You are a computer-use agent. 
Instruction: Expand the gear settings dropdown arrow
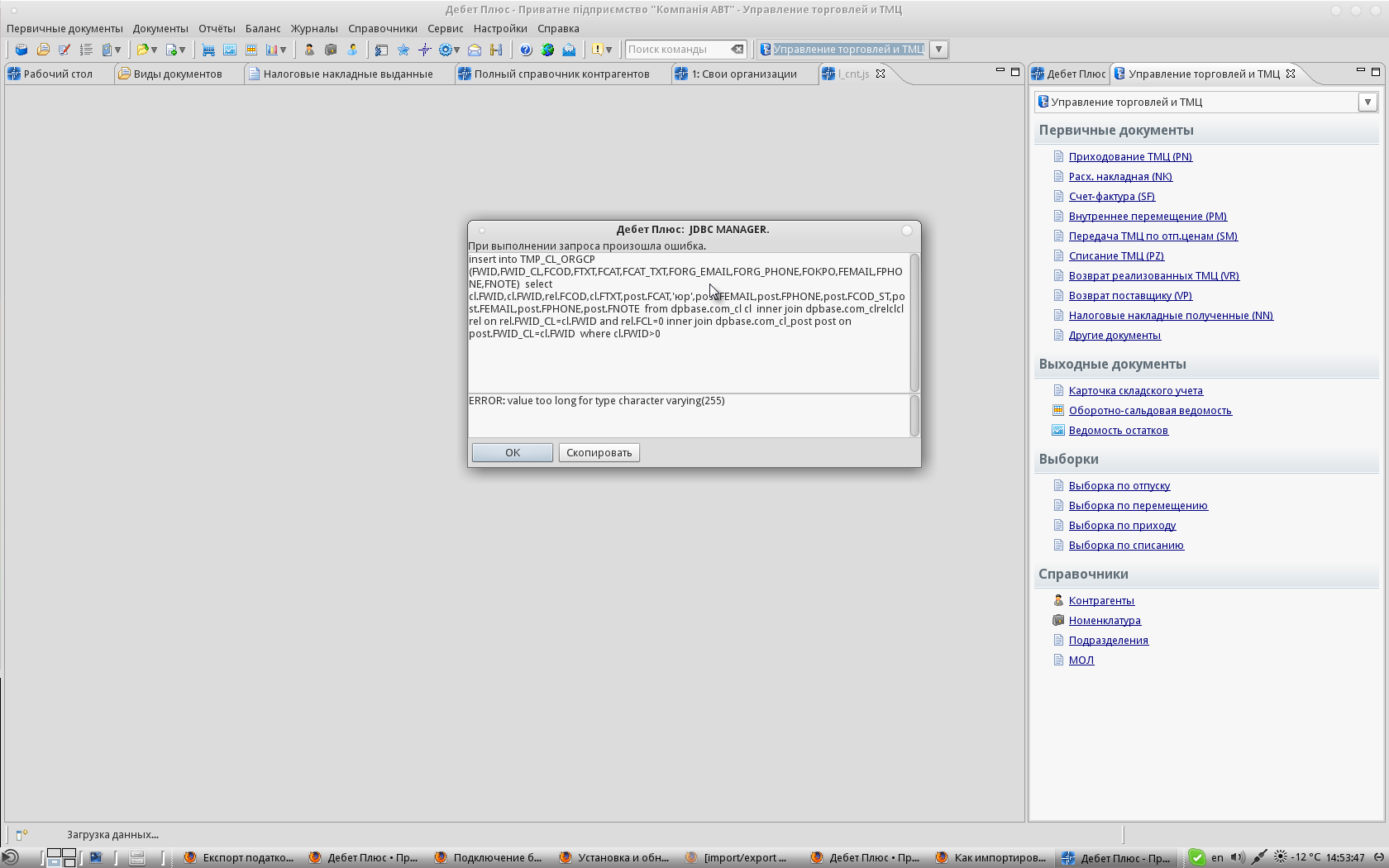tap(456, 50)
